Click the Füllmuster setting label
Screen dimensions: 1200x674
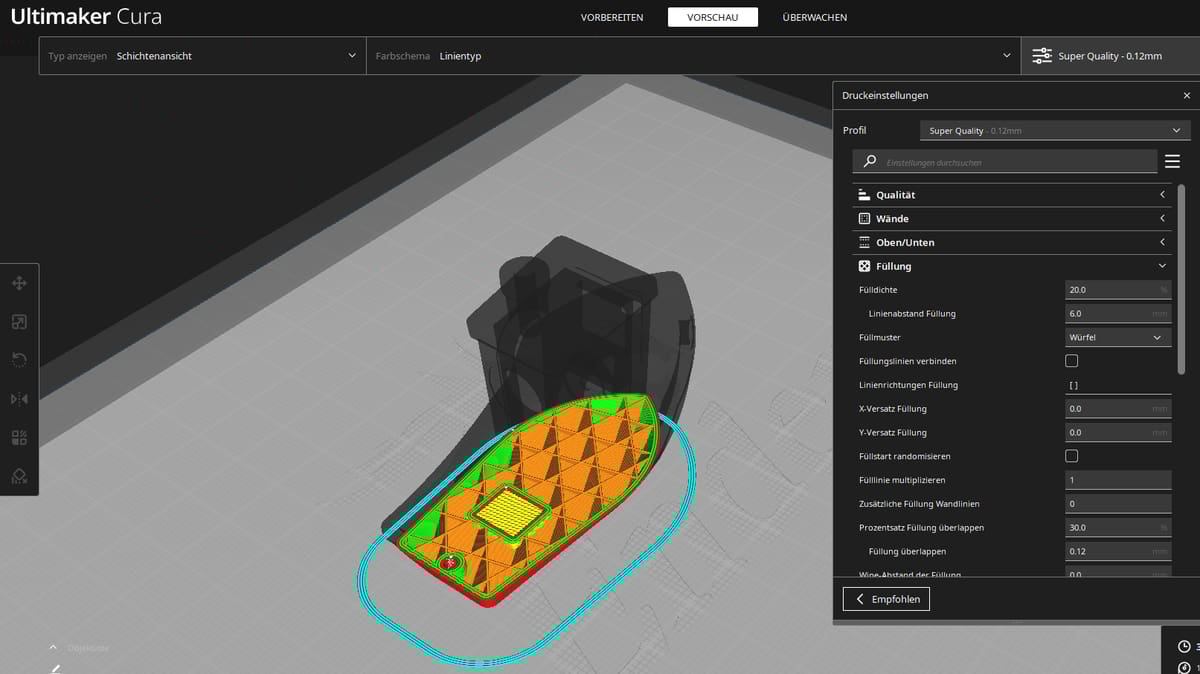tap(880, 337)
